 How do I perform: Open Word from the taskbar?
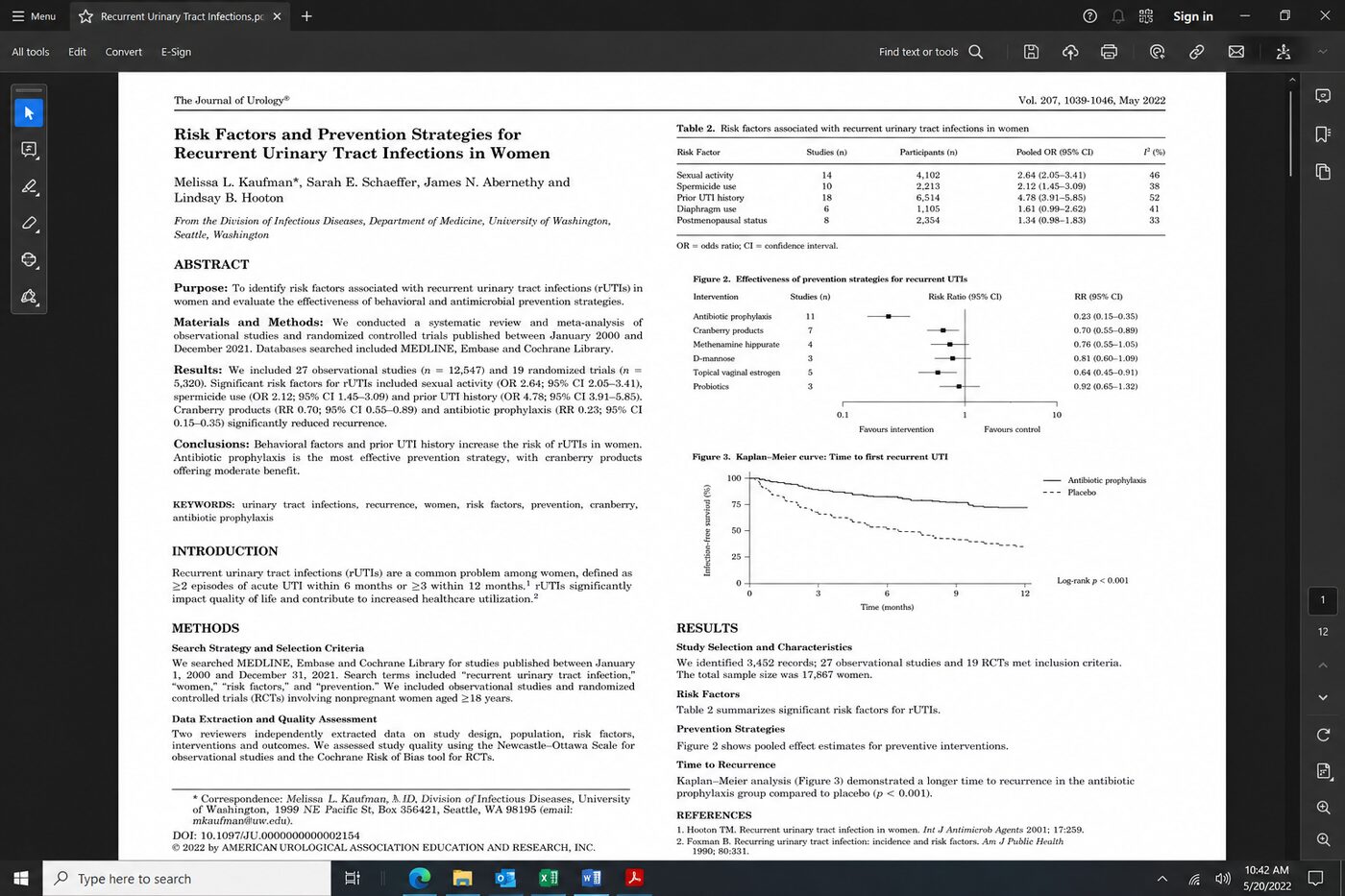(x=592, y=878)
